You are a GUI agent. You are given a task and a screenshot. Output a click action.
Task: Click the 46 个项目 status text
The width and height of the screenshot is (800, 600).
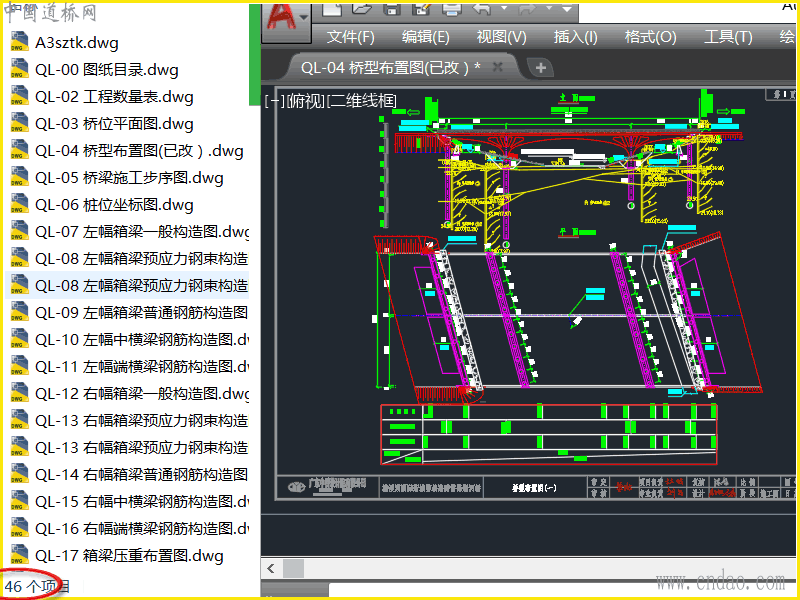coord(37,587)
